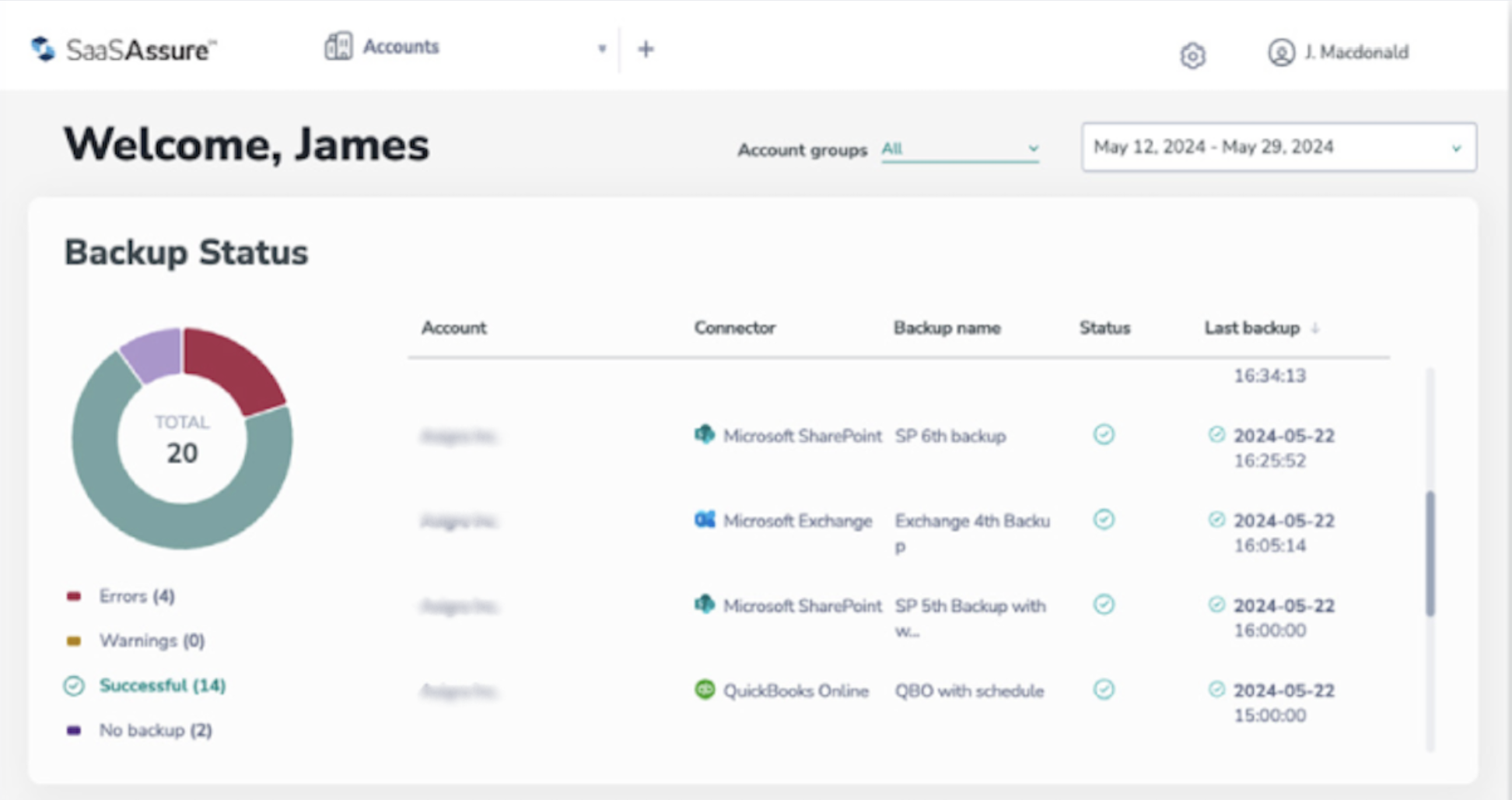1512x800 pixels.
Task: Click the Successful legend check icon
Action: pyautogui.click(x=74, y=686)
